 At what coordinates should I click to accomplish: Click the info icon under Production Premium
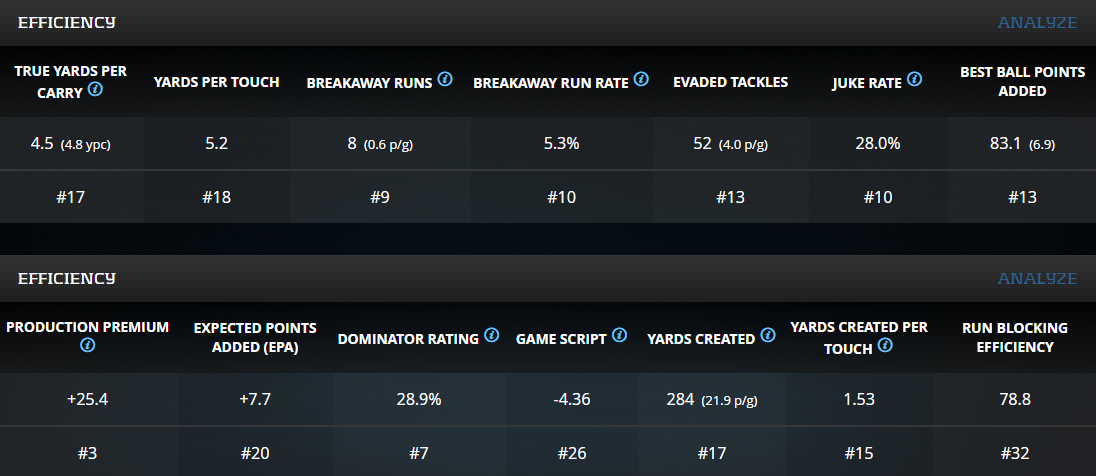click(88, 345)
